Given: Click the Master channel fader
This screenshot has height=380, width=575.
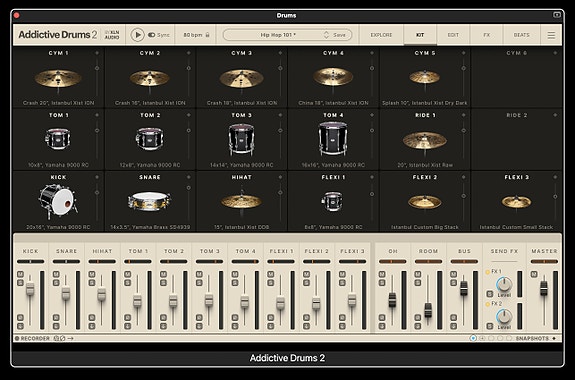Looking at the screenshot, I should pos(544,288).
